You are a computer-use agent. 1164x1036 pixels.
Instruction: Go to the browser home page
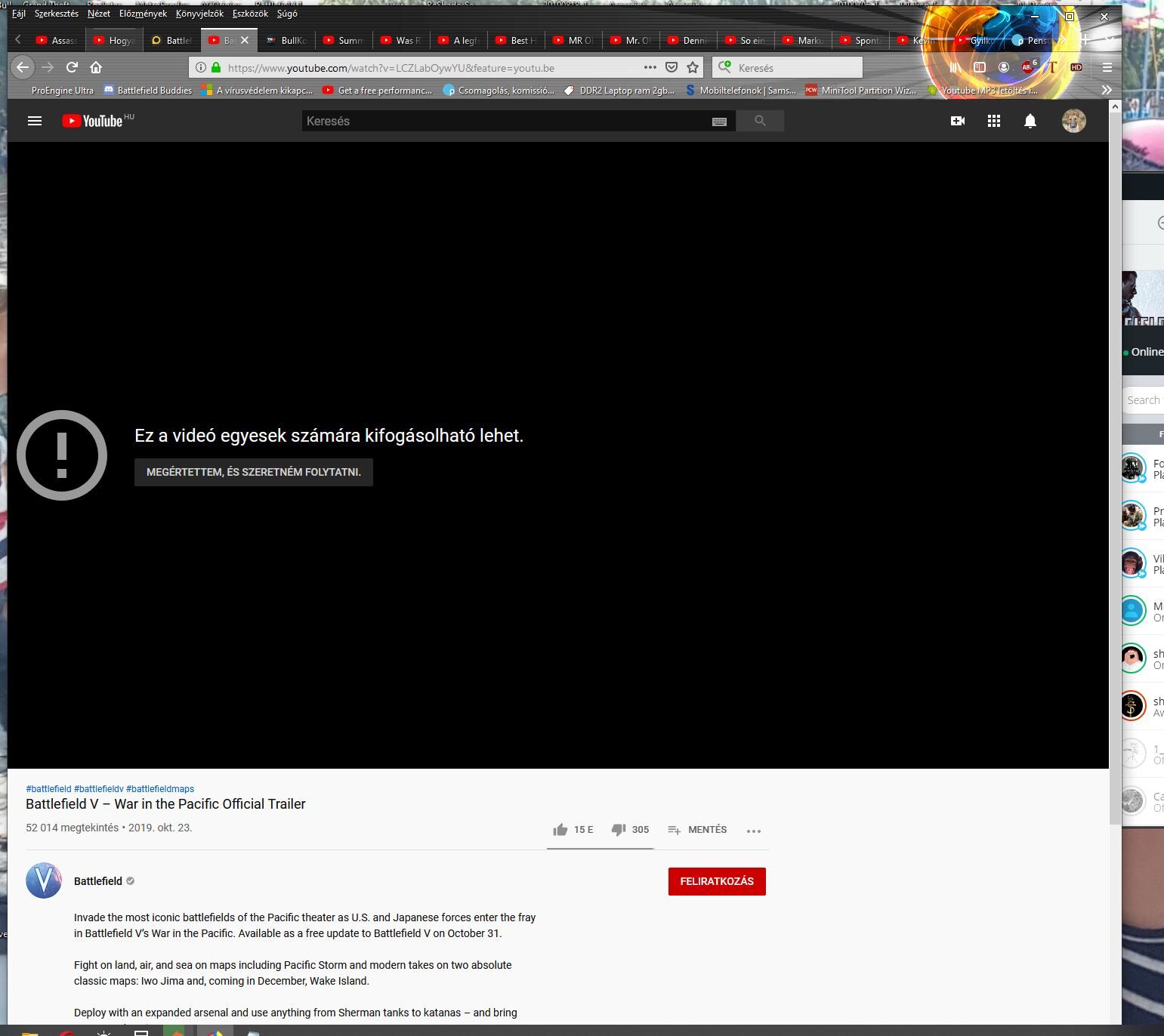pyautogui.click(x=96, y=67)
